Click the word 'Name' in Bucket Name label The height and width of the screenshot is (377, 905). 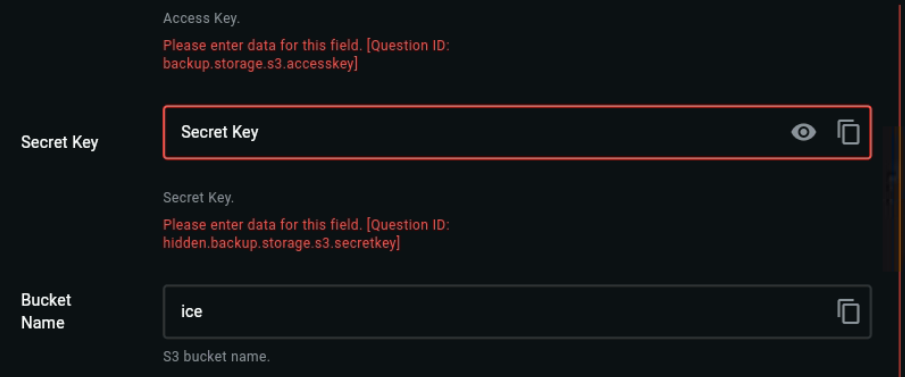coord(42,322)
